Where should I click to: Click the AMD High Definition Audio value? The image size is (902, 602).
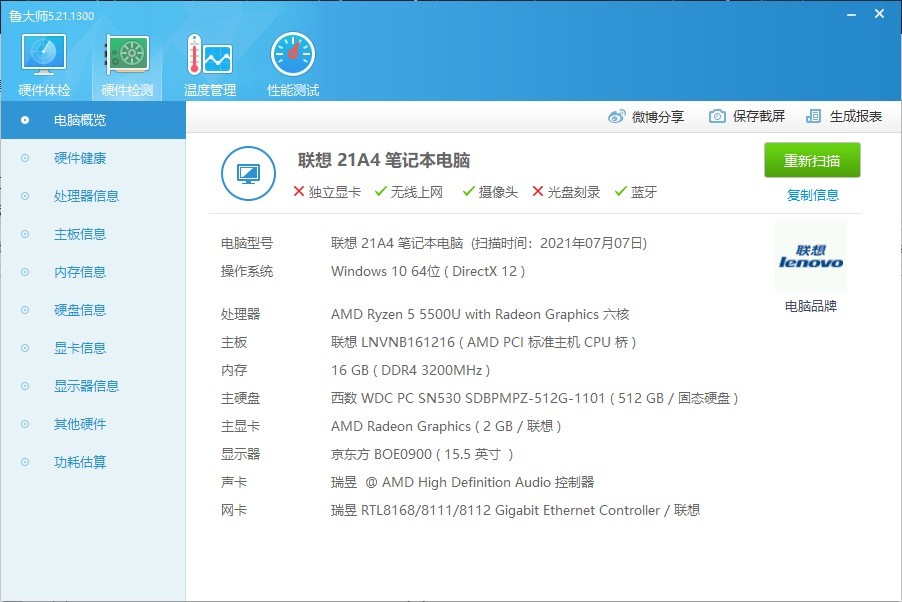(x=463, y=482)
